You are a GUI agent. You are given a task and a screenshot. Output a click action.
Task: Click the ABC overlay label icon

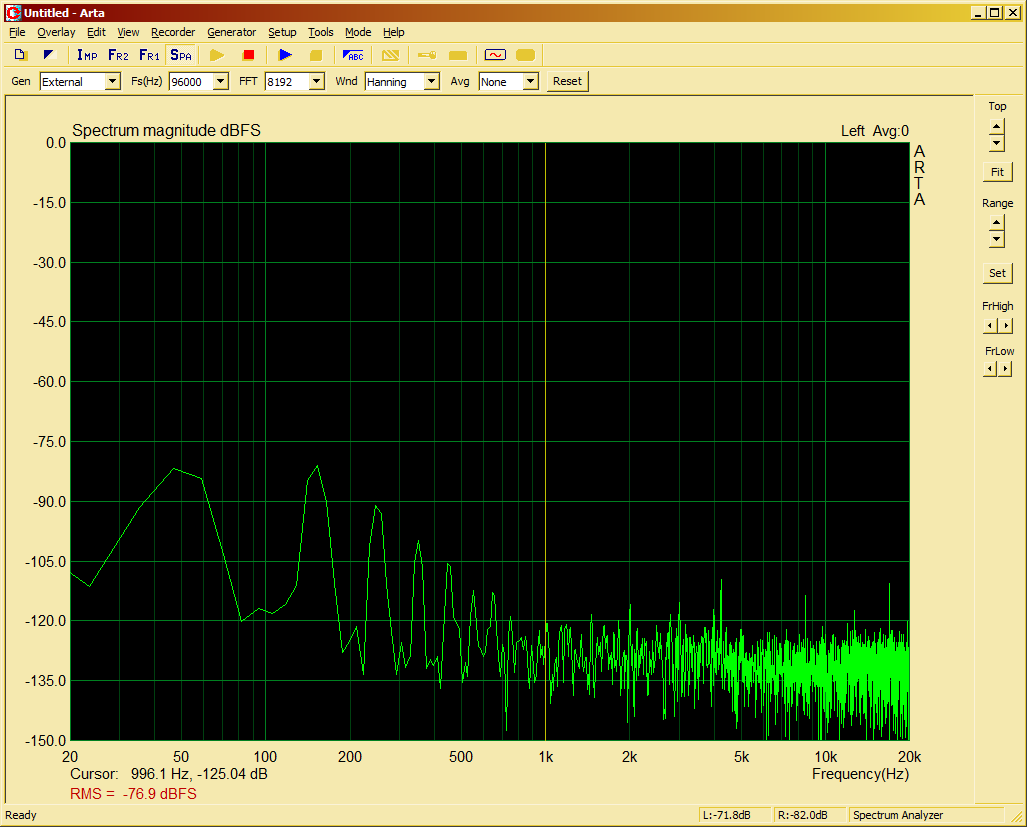pos(353,55)
